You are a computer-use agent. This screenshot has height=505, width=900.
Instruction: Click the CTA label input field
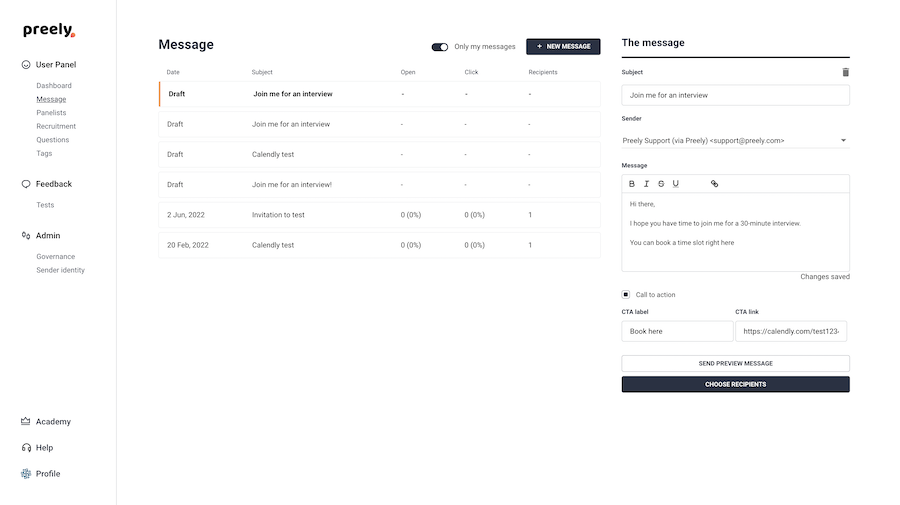coord(677,331)
